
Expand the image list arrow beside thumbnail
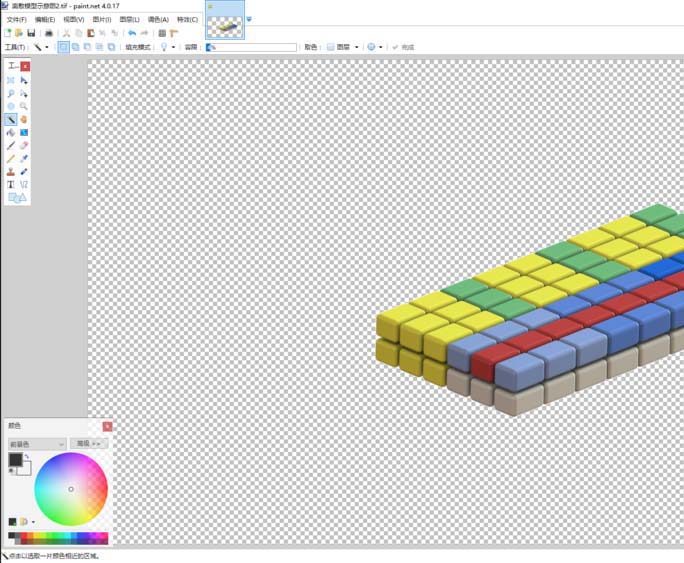(x=249, y=19)
